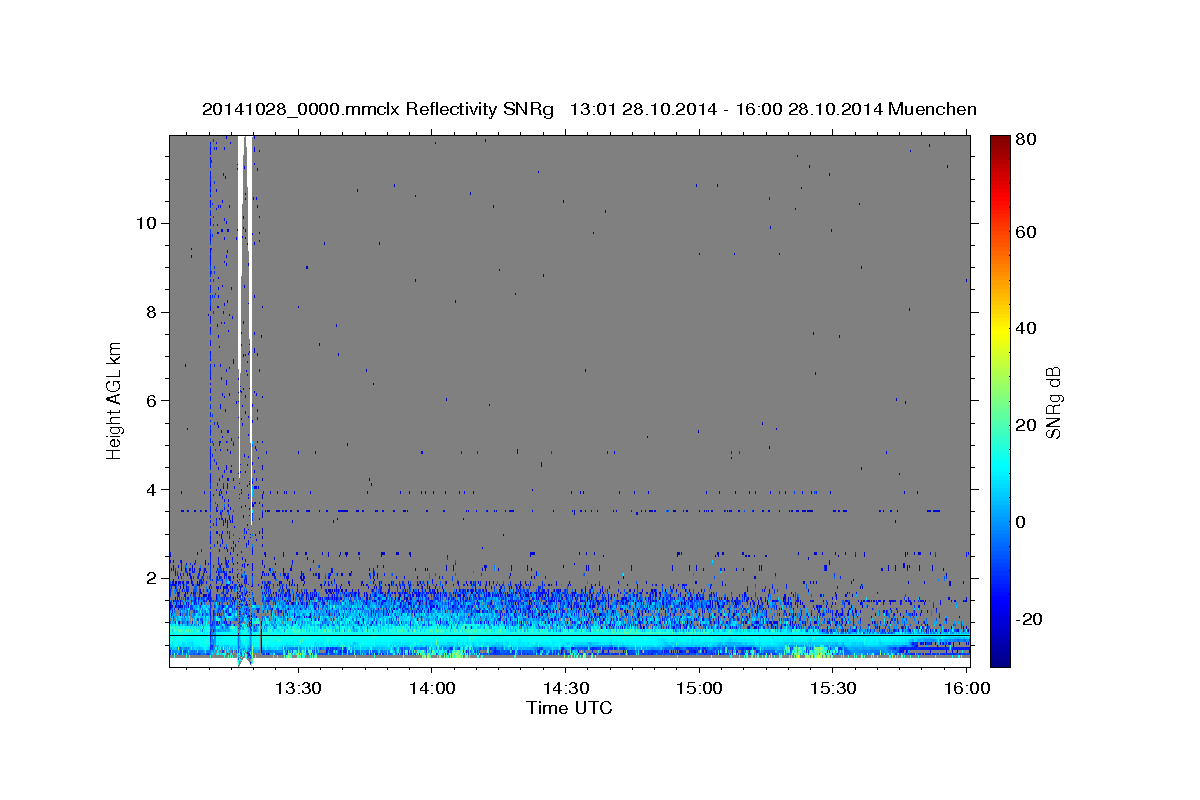
Task: Click the dark blue bottom of colorbar
Action: pos(999,655)
